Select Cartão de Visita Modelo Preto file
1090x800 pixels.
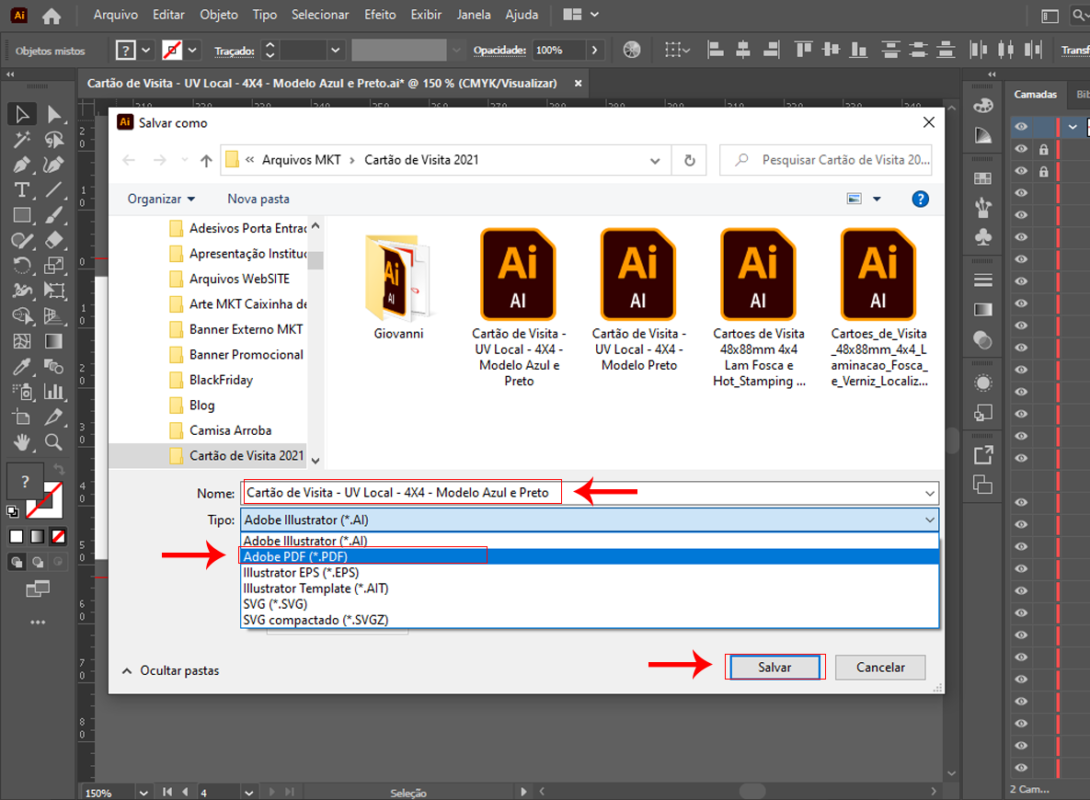coord(639,300)
